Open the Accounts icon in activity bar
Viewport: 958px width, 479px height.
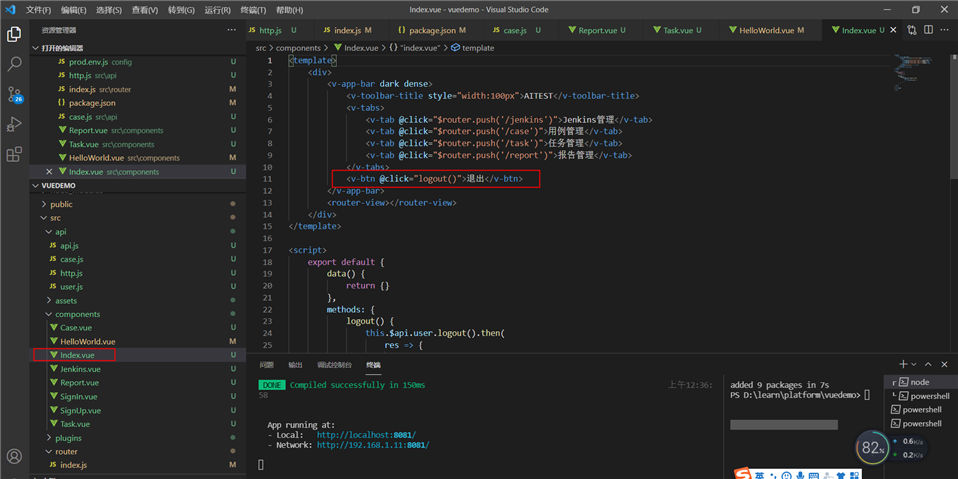13,456
